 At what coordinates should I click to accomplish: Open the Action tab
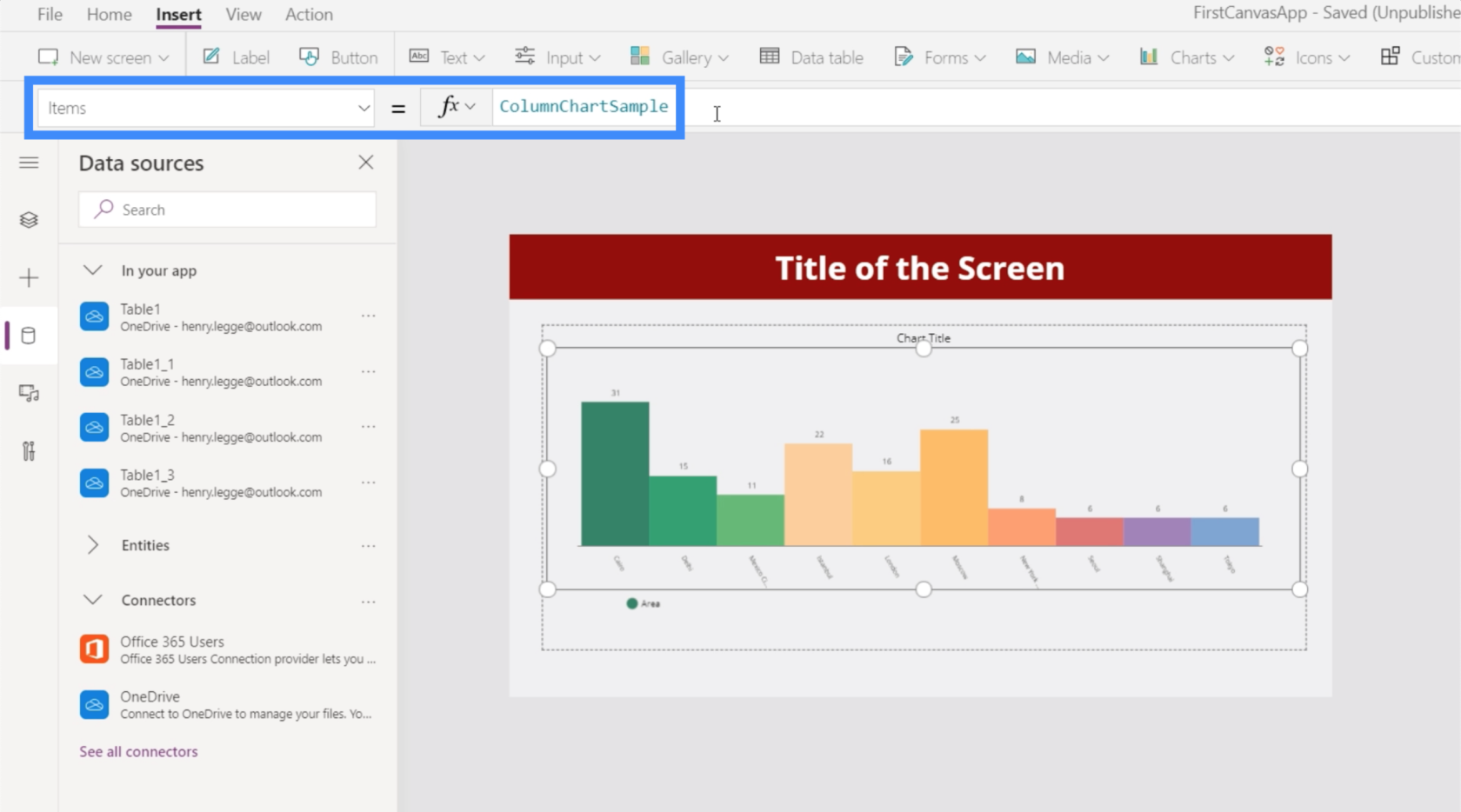pyautogui.click(x=309, y=14)
